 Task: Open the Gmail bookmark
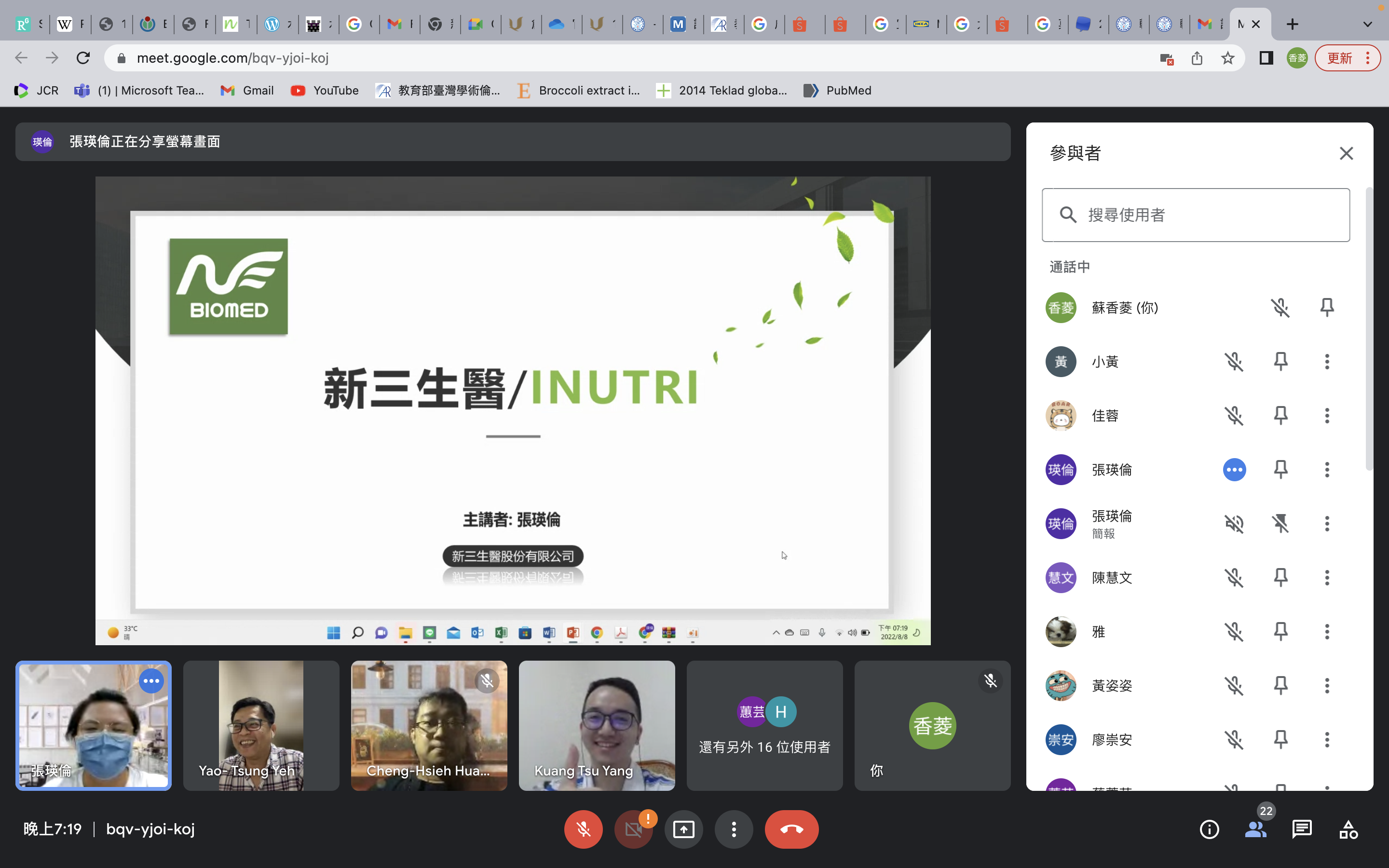pyautogui.click(x=247, y=90)
